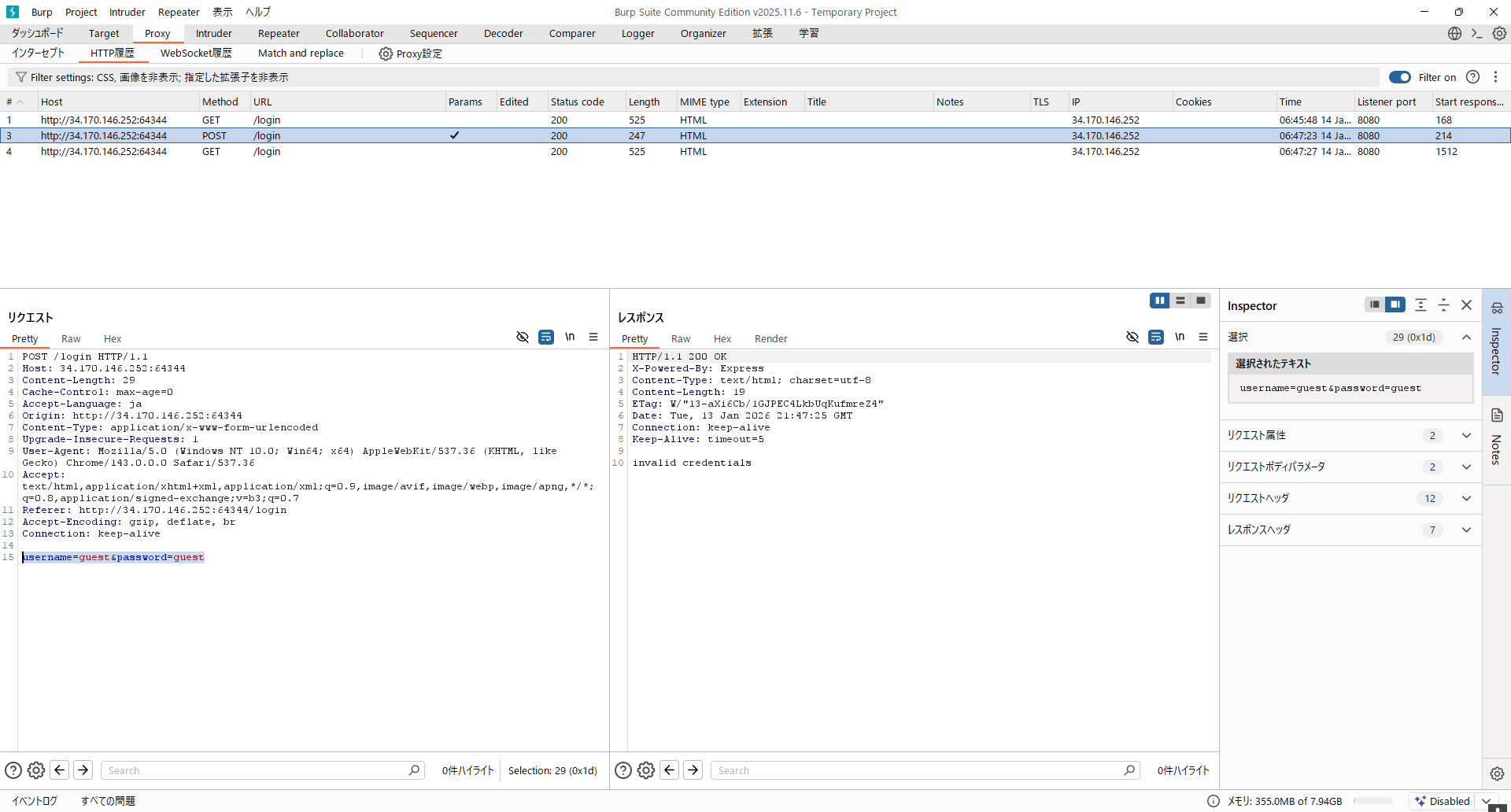Go to previous match in response search
1511x812 pixels.
click(670, 770)
